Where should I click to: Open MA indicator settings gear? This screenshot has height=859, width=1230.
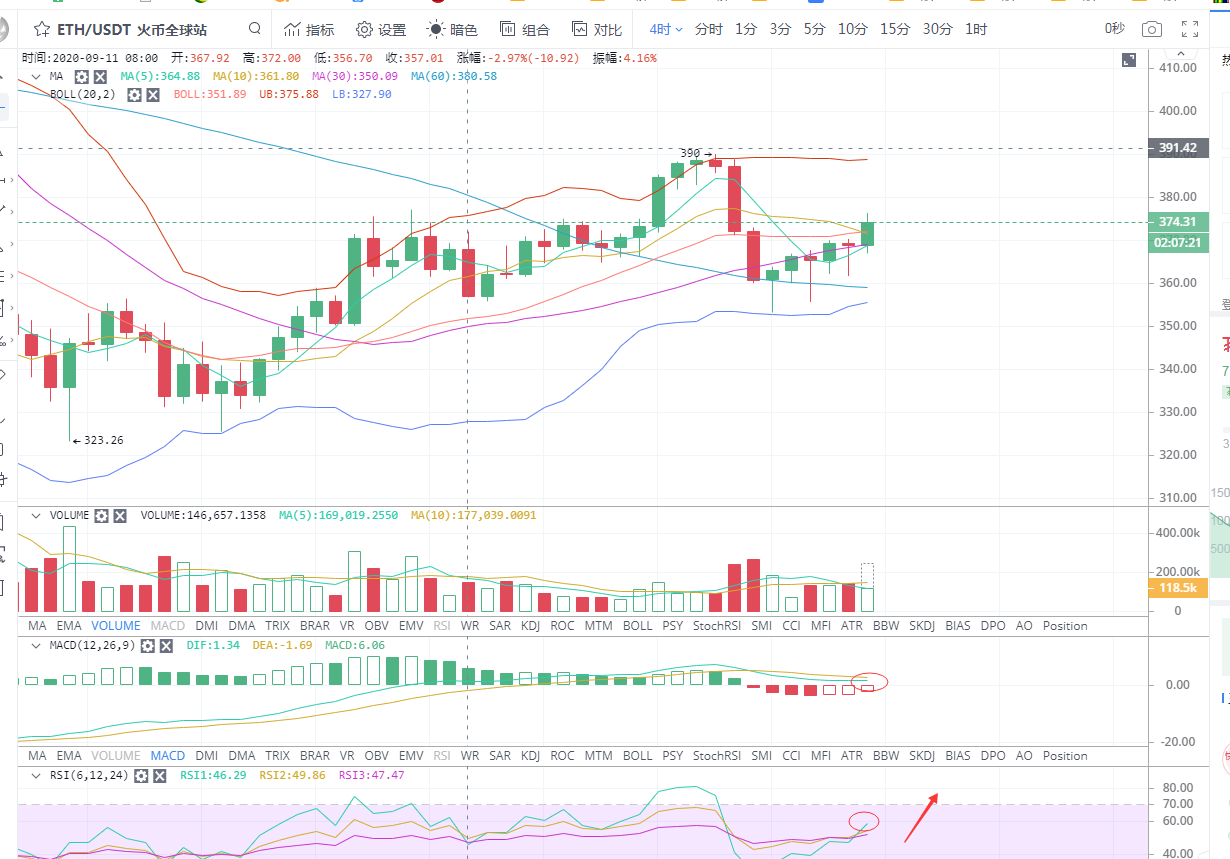pyautogui.click(x=82, y=76)
